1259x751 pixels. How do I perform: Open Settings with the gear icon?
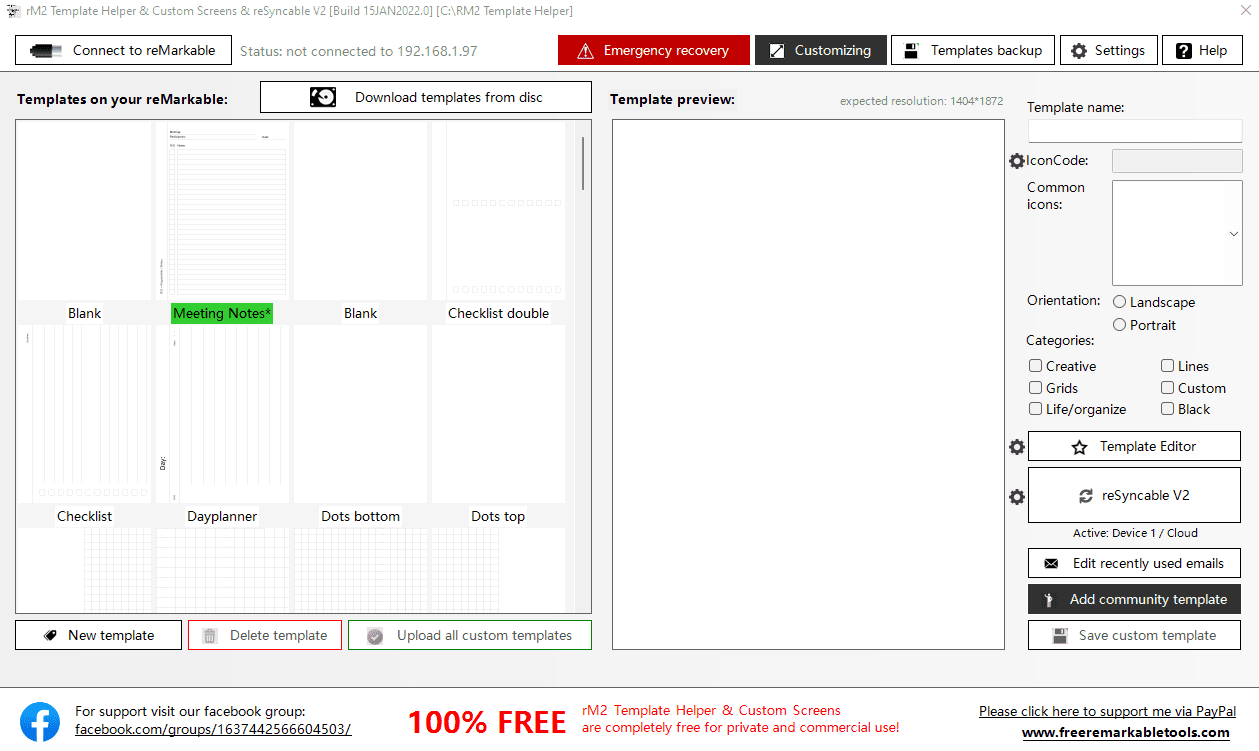[x=1108, y=50]
